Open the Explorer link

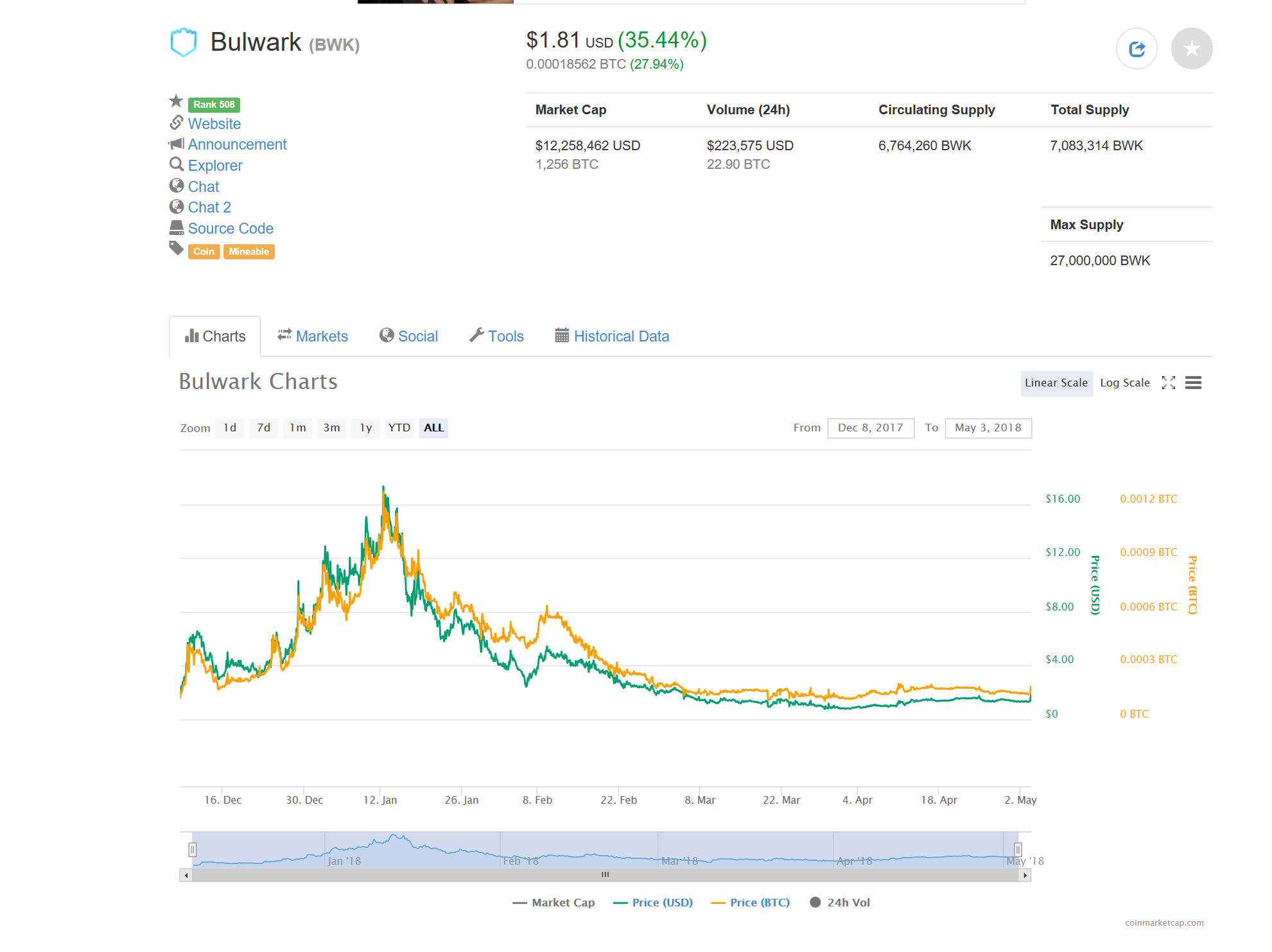(215, 166)
